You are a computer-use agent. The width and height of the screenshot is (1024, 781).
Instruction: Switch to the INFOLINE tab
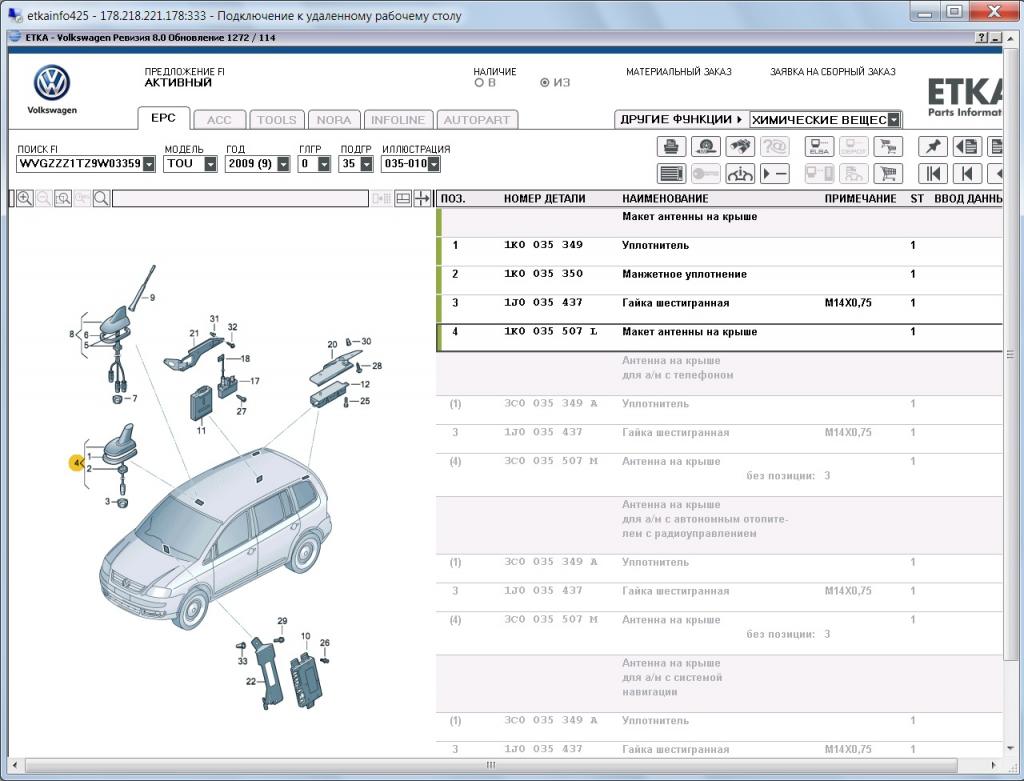[x=398, y=120]
